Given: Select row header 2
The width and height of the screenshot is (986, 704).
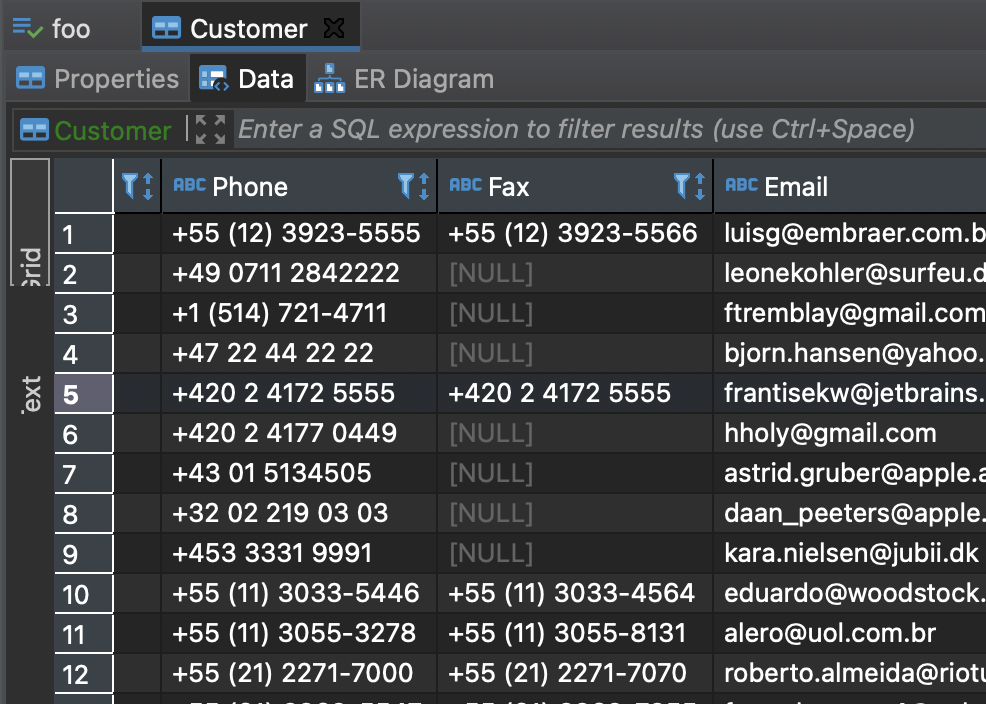Looking at the screenshot, I should tap(84, 274).
